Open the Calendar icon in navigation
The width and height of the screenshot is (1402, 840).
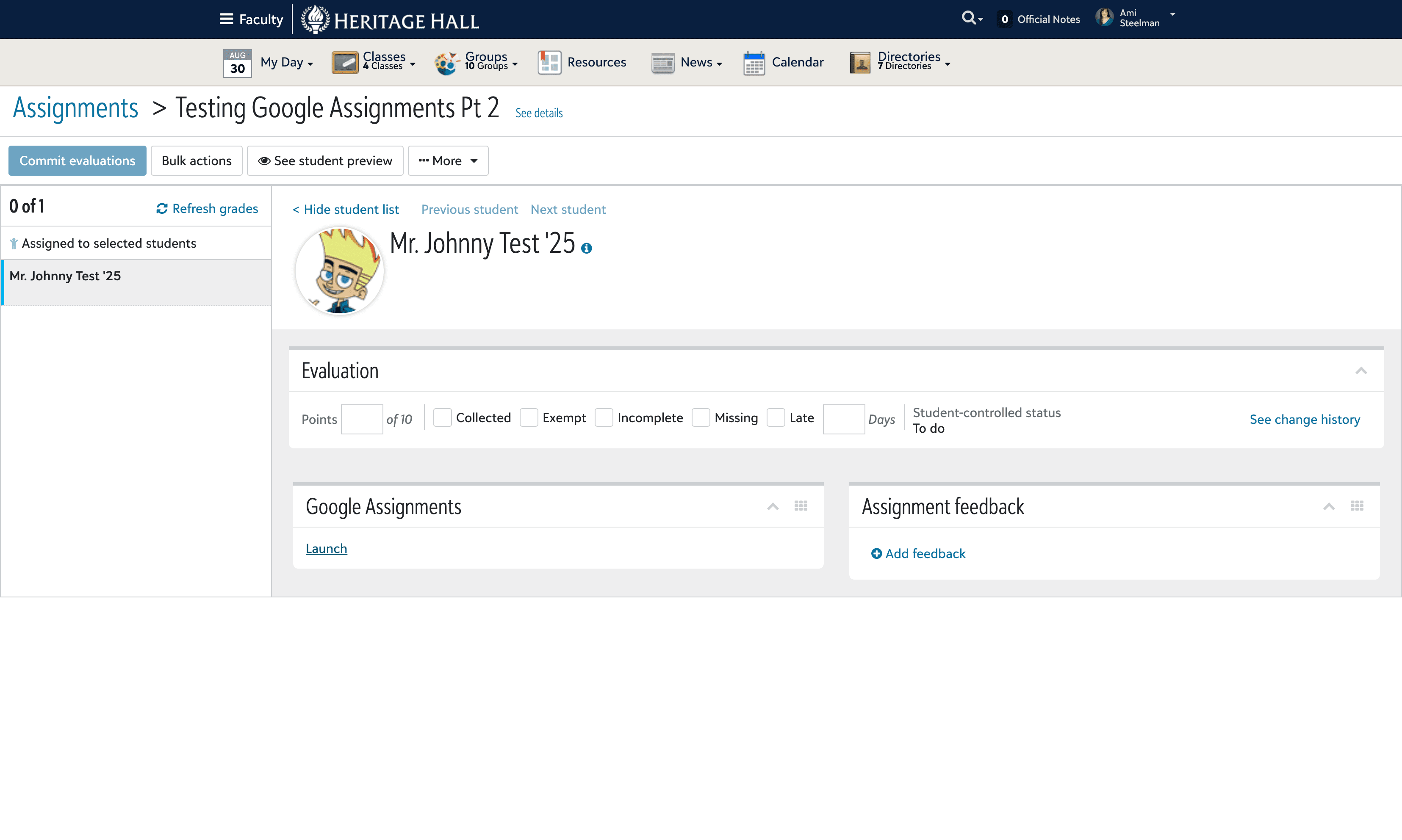click(x=754, y=62)
